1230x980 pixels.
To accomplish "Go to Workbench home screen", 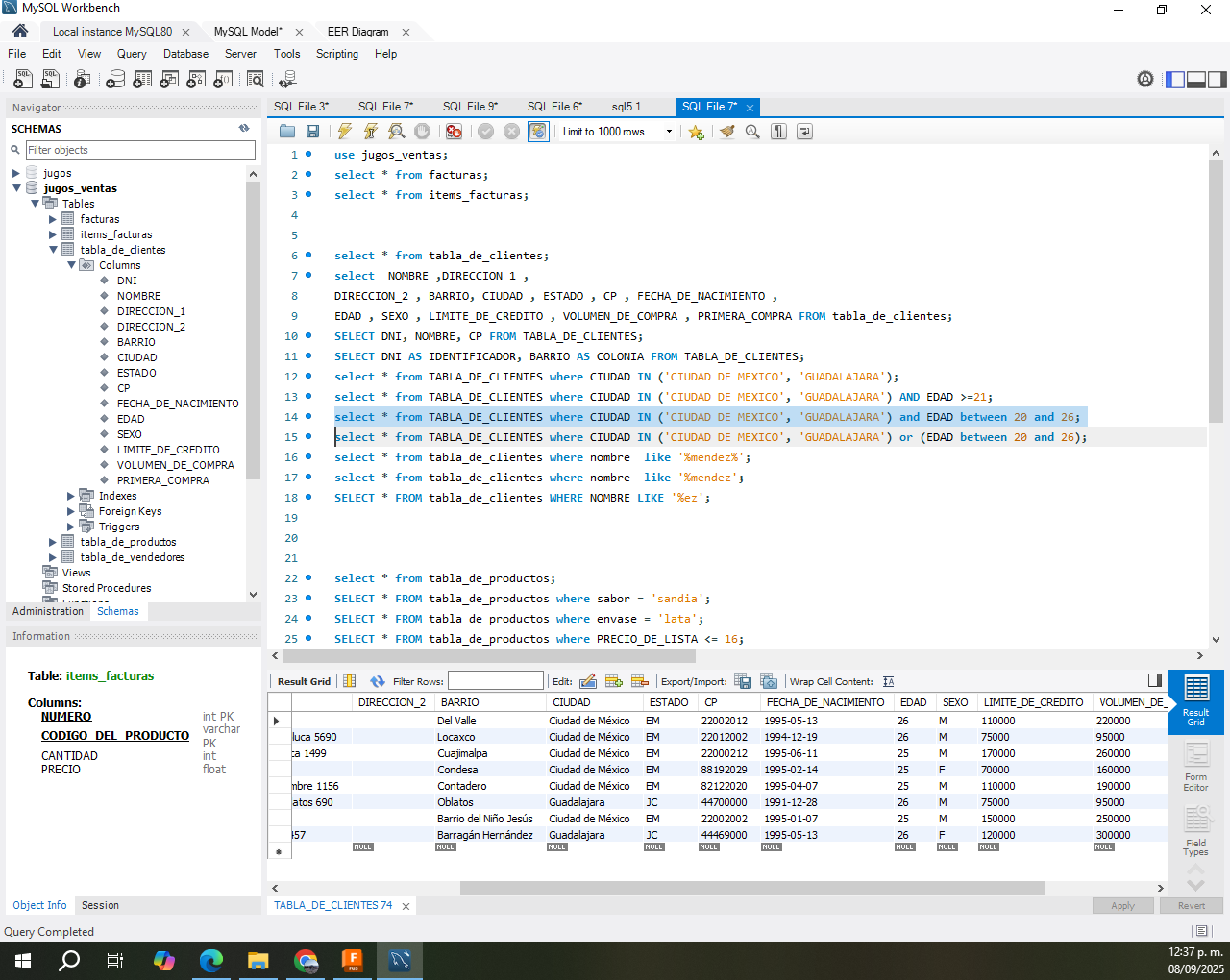I will 20,31.
